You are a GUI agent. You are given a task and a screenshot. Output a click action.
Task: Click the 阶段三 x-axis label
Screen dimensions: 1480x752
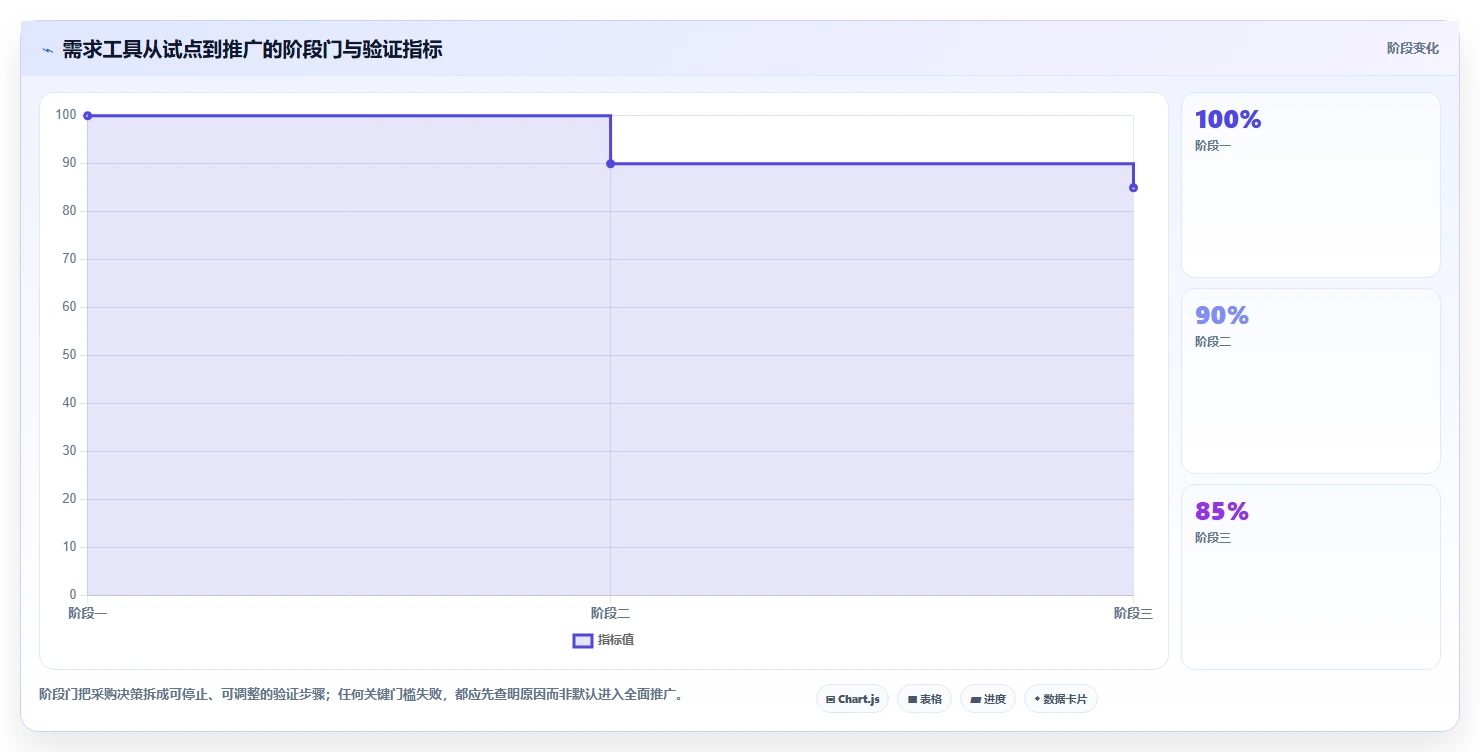pos(1133,613)
